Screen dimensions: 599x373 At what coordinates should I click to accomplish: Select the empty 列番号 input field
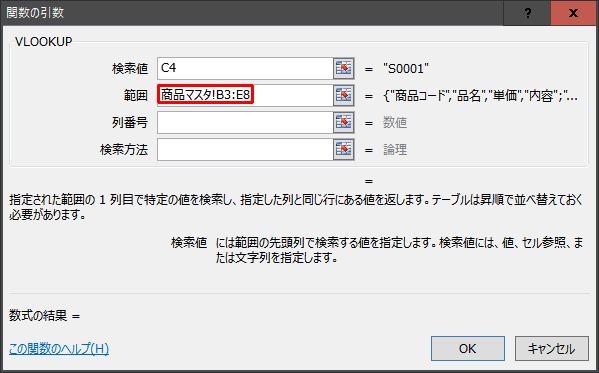(245, 122)
